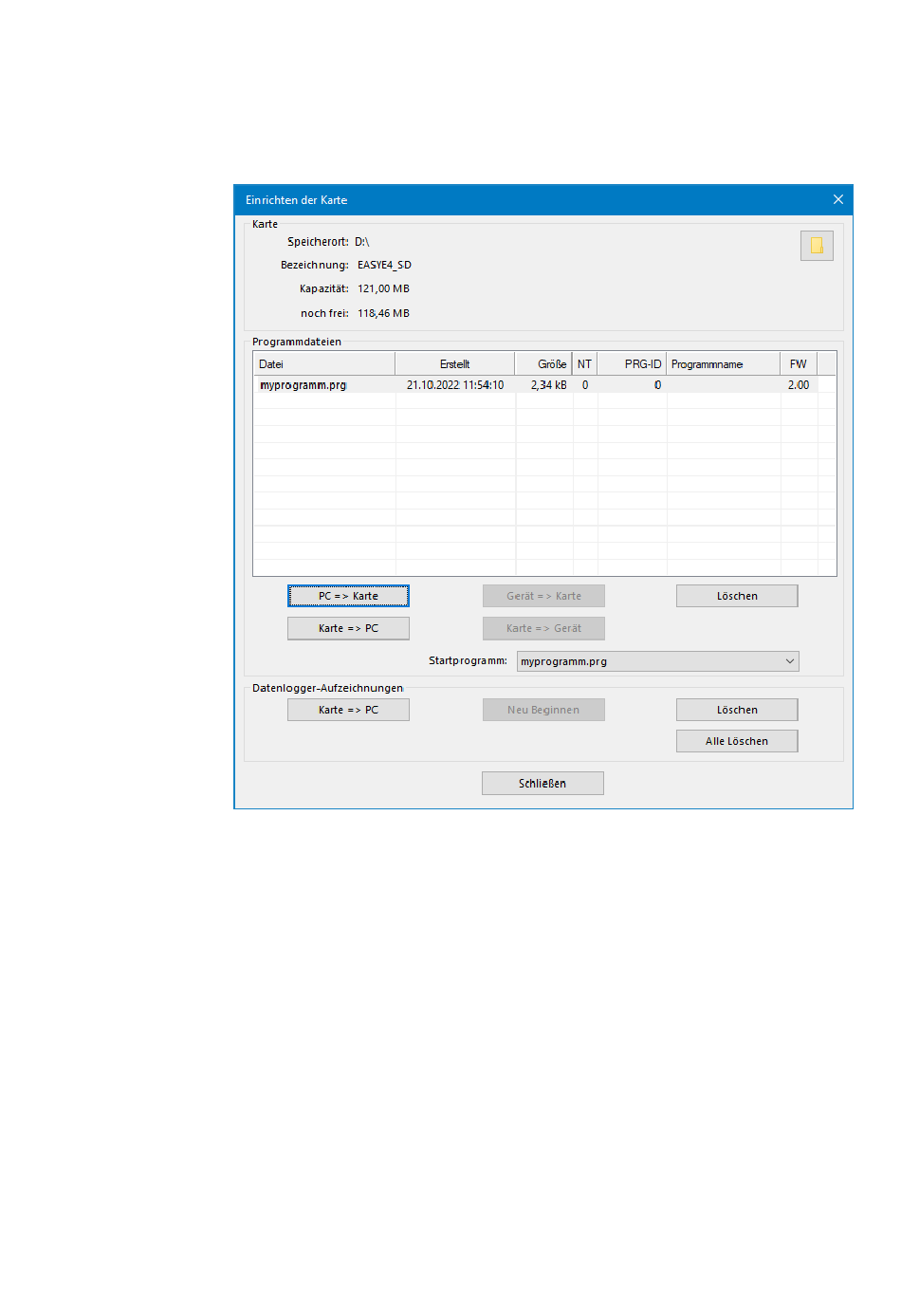This screenshot has width=901, height=1316.
Task: Click the Erstellt column header
Action: [454, 364]
